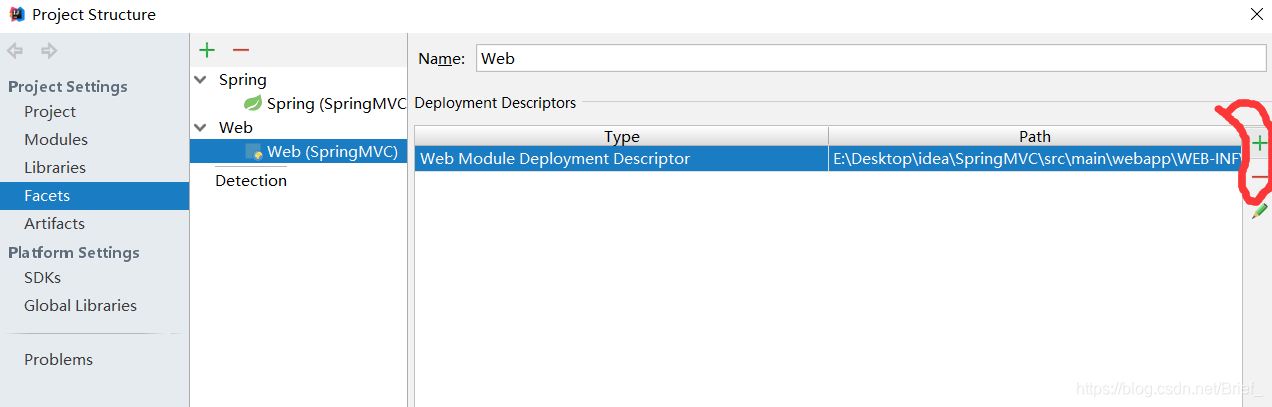This screenshot has height=407, width=1272.
Task: Collapse the Web tree node
Action: (201, 128)
